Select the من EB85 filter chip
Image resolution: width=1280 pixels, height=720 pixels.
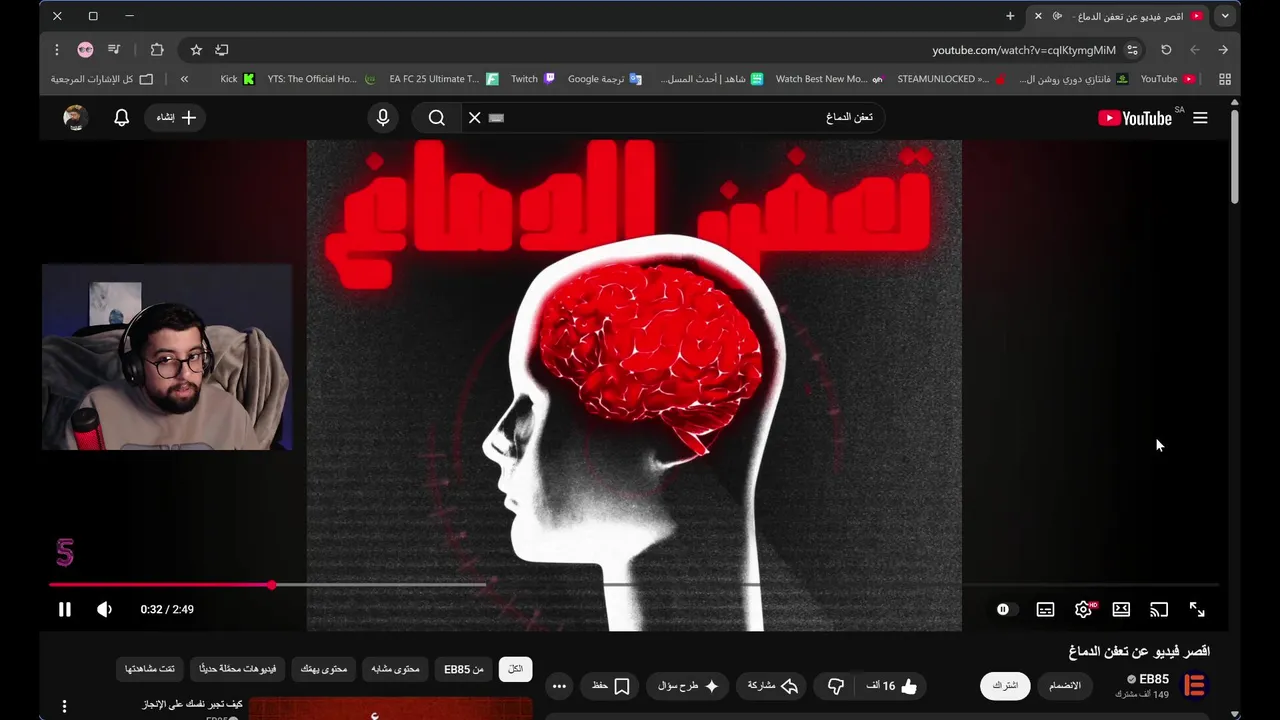click(x=464, y=669)
